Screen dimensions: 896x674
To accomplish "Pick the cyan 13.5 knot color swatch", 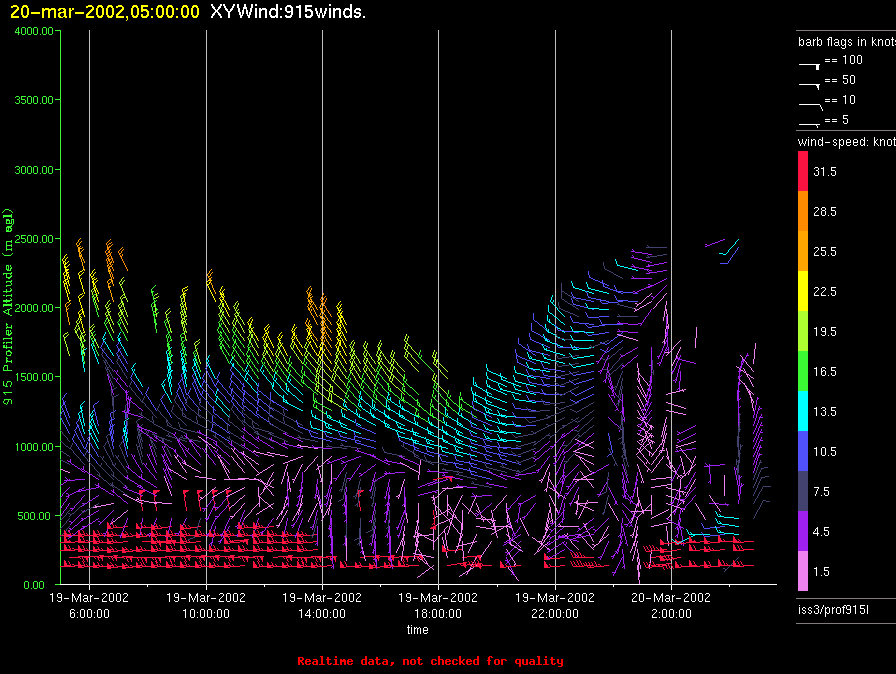I will (802, 411).
